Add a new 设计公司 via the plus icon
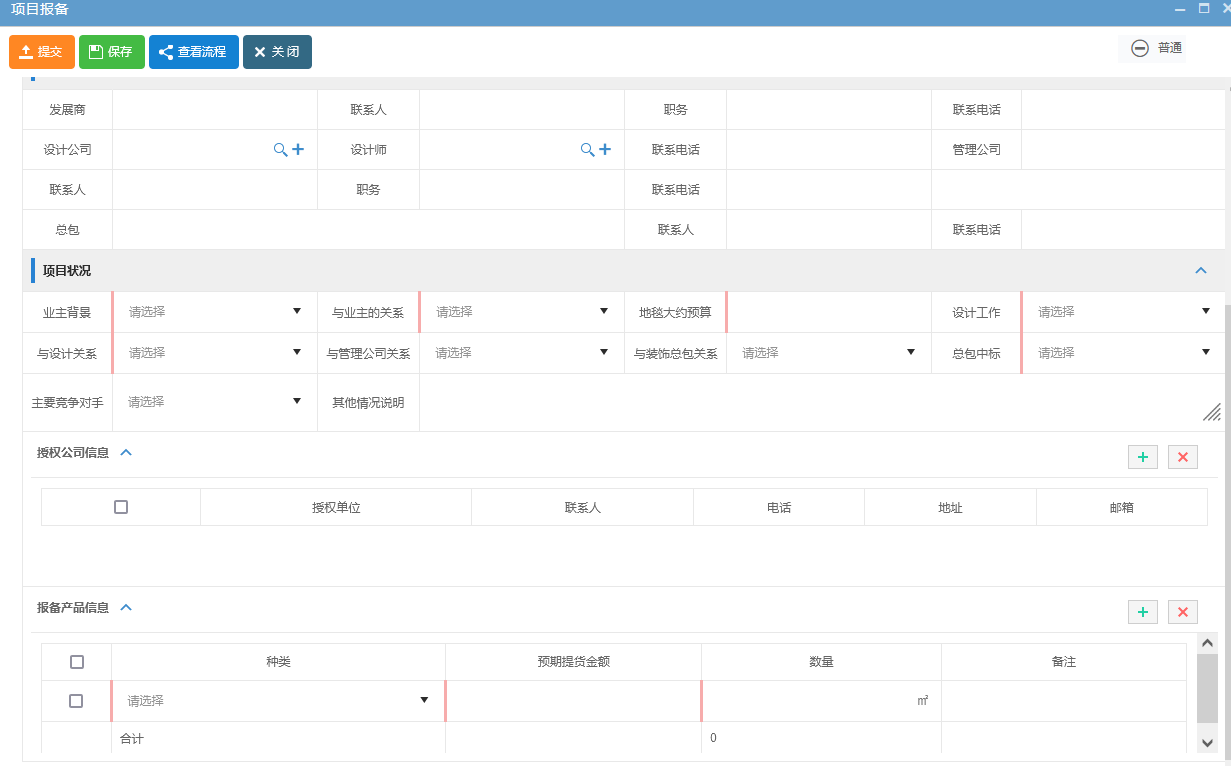Image resolution: width=1231 pixels, height=766 pixels. click(x=298, y=149)
